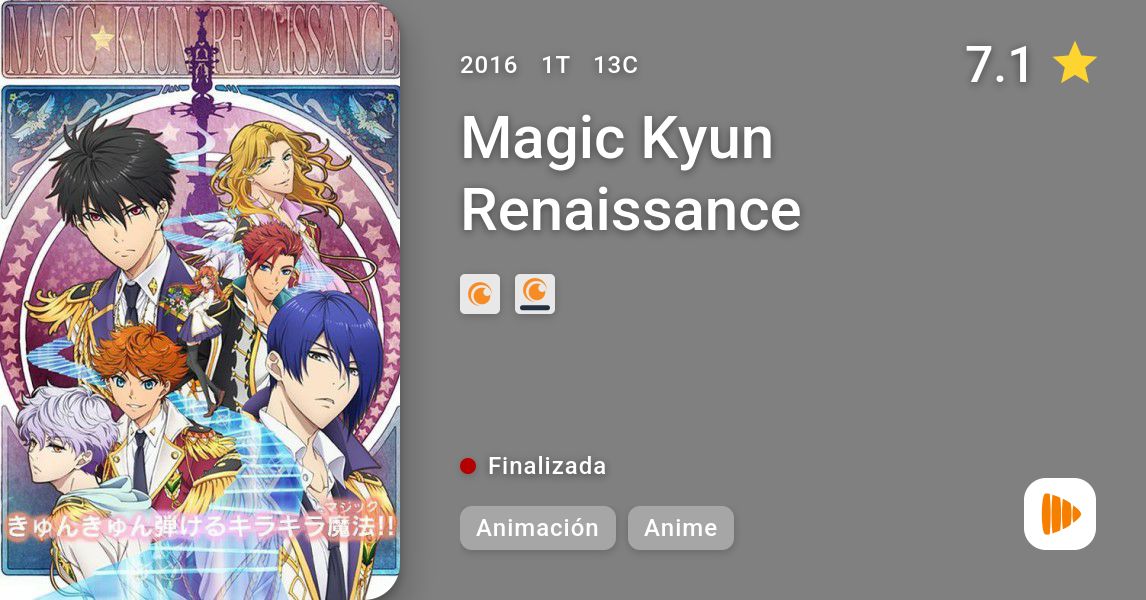Click the poster's title banner at top
Image resolution: width=1146 pixels, height=600 pixels.
(200, 42)
